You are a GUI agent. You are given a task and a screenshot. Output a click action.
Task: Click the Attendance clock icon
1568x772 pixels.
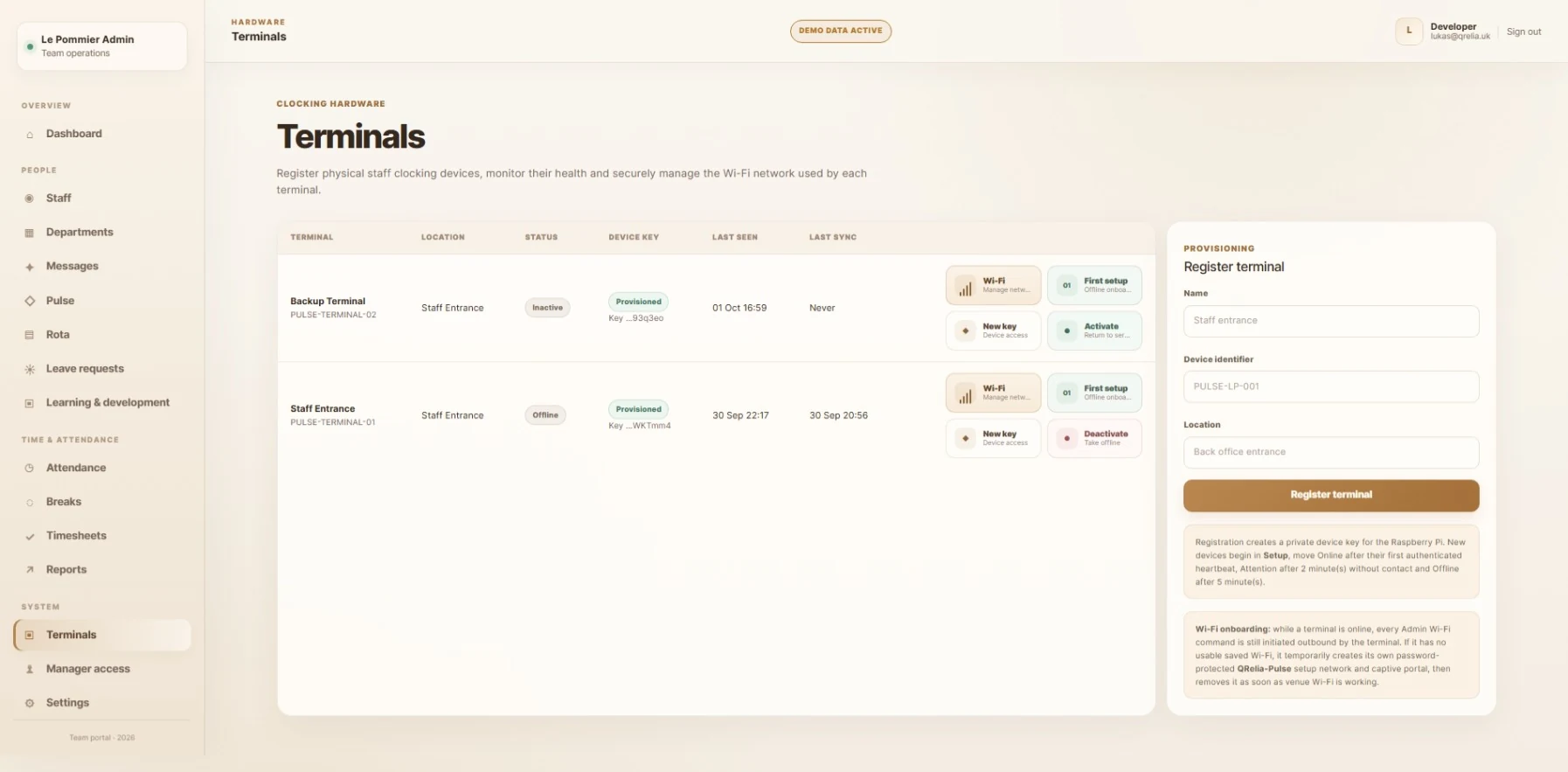tap(30, 469)
